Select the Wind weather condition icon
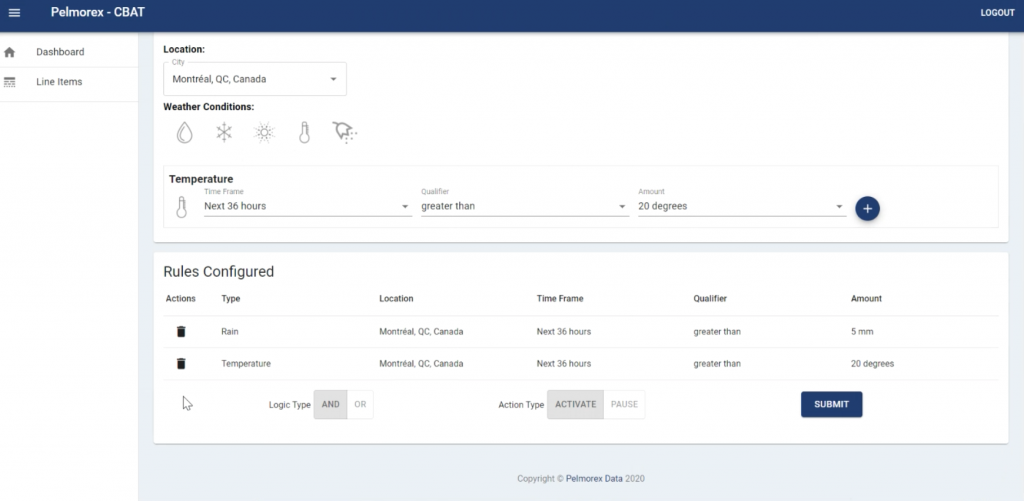1024x501 pixels. 344,133
